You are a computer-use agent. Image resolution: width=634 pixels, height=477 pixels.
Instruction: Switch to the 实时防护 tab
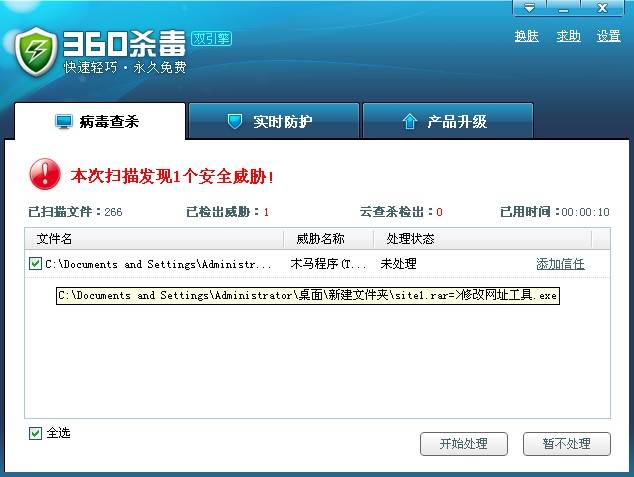[274, 121]
